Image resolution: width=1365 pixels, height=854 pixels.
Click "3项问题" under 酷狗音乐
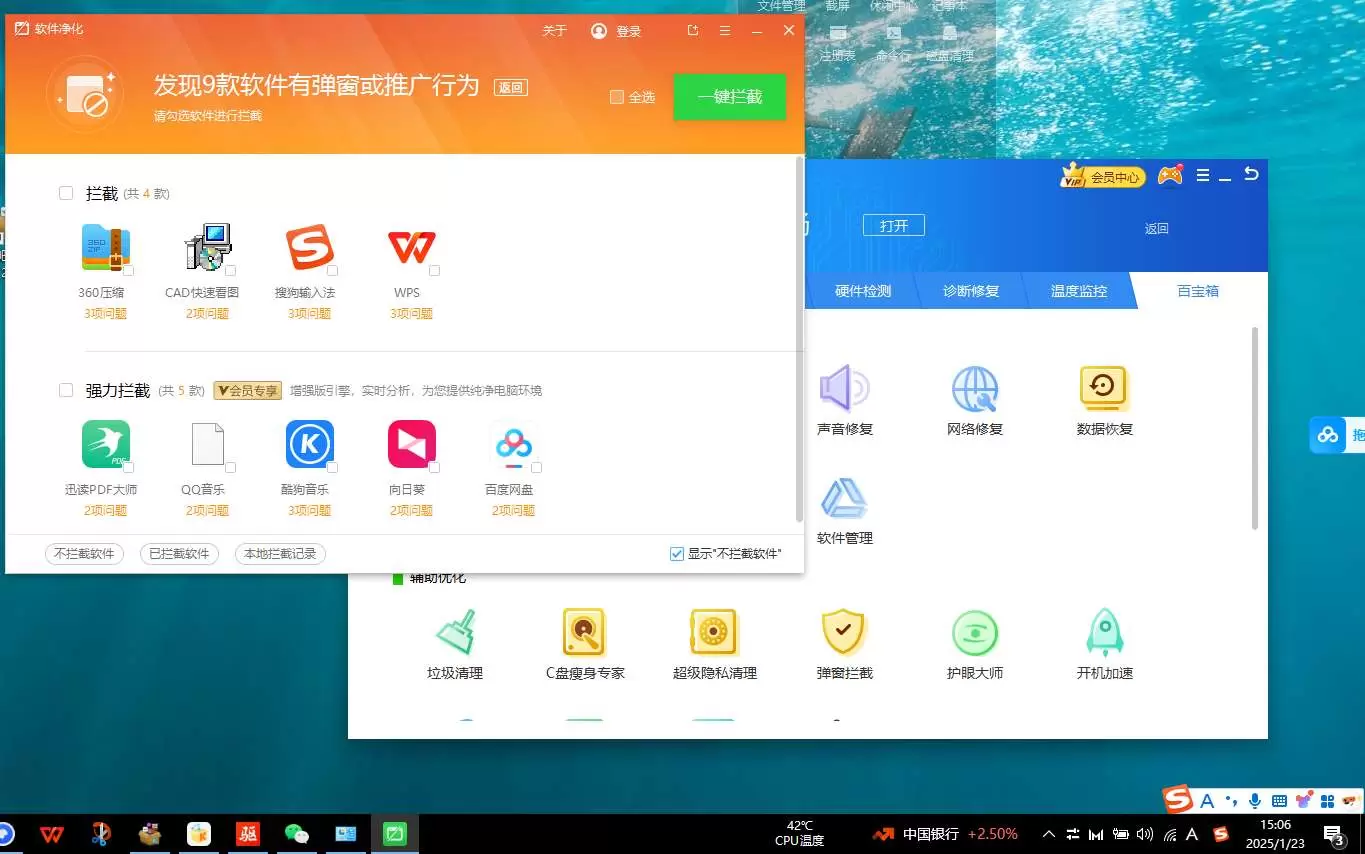click(310, 510)
